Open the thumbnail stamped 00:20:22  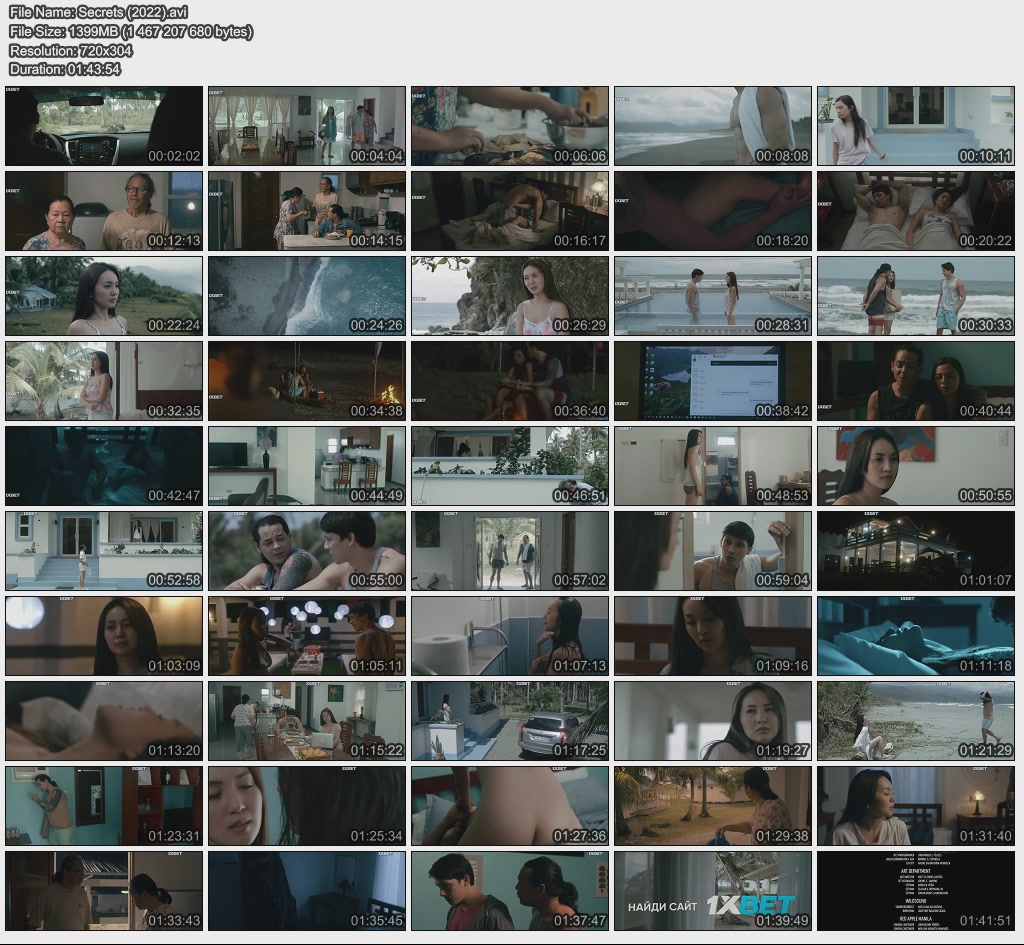(916, 211)
